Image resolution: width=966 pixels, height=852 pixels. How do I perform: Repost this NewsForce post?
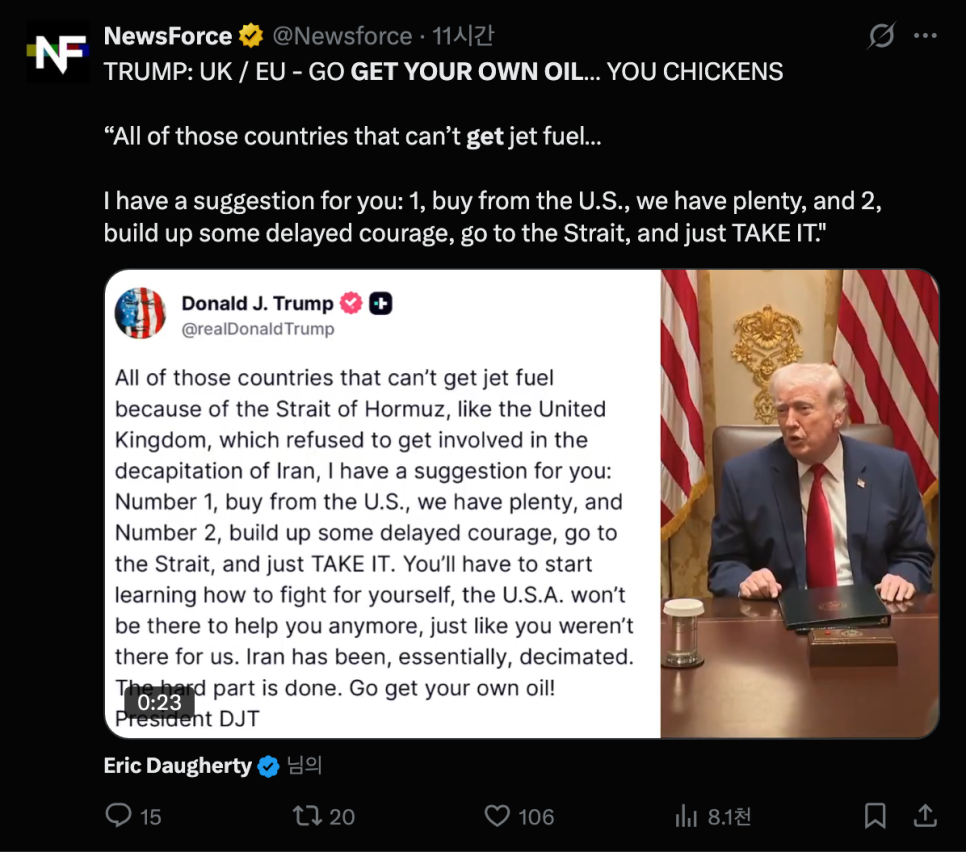click(x=308, y=816)
